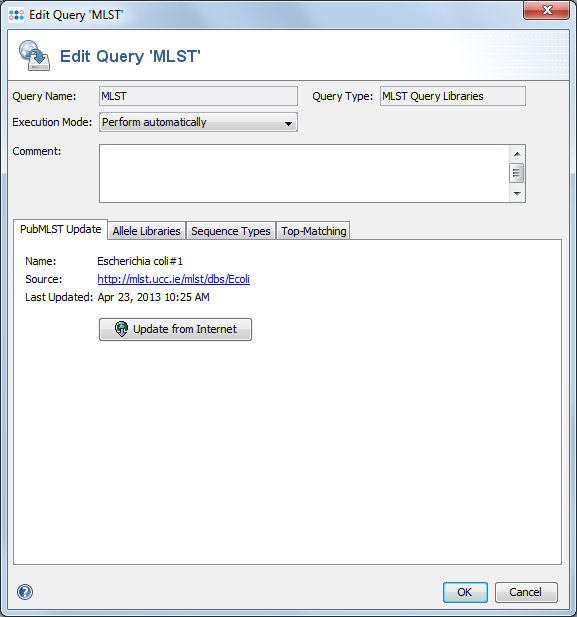Viewport: 577px width, 617px height.
Task: Open the Sequence Types tab
Action: pos(231,231)
